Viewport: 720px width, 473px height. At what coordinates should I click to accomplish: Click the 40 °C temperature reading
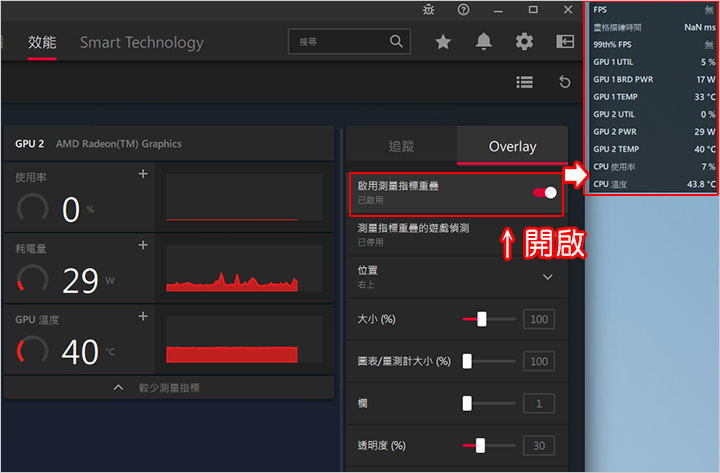click(88, 352)
